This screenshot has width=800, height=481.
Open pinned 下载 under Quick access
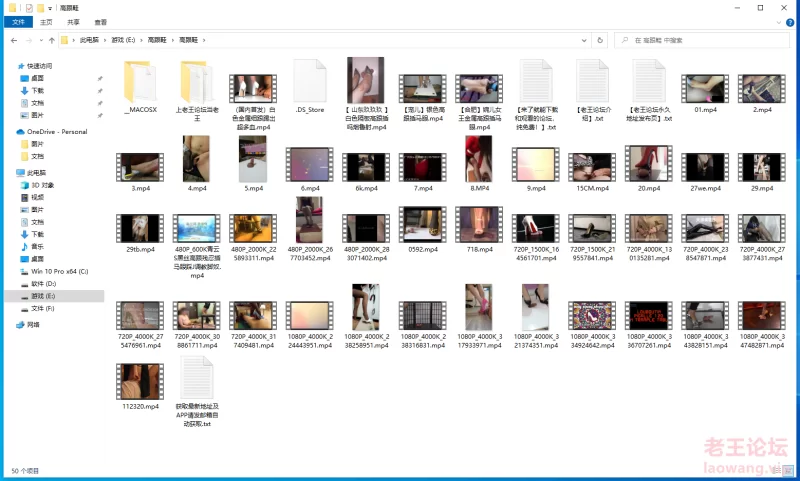tap(37, 90)
